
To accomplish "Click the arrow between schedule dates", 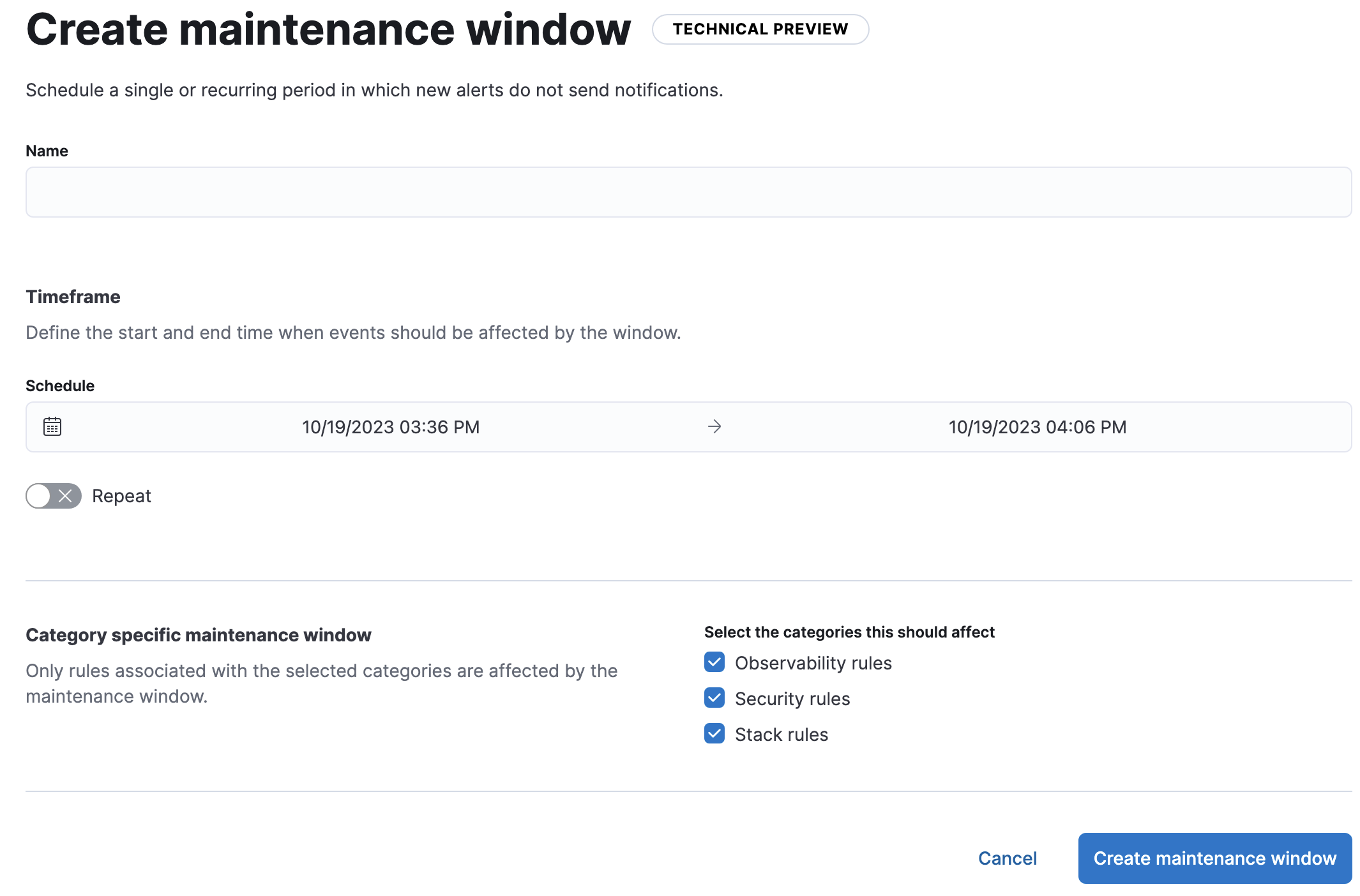I will [714, 426].
